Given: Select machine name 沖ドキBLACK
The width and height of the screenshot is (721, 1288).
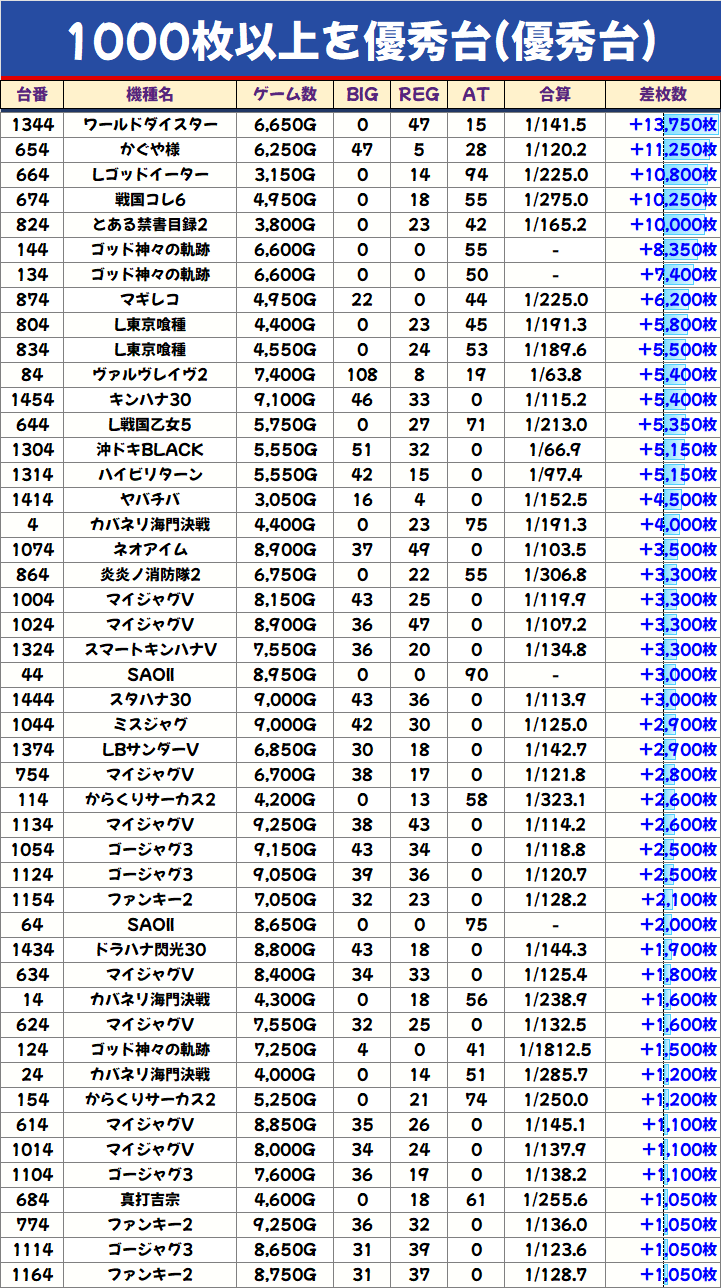Looking at the screenshot, I should pyautogui.click(x=150, y=450).
